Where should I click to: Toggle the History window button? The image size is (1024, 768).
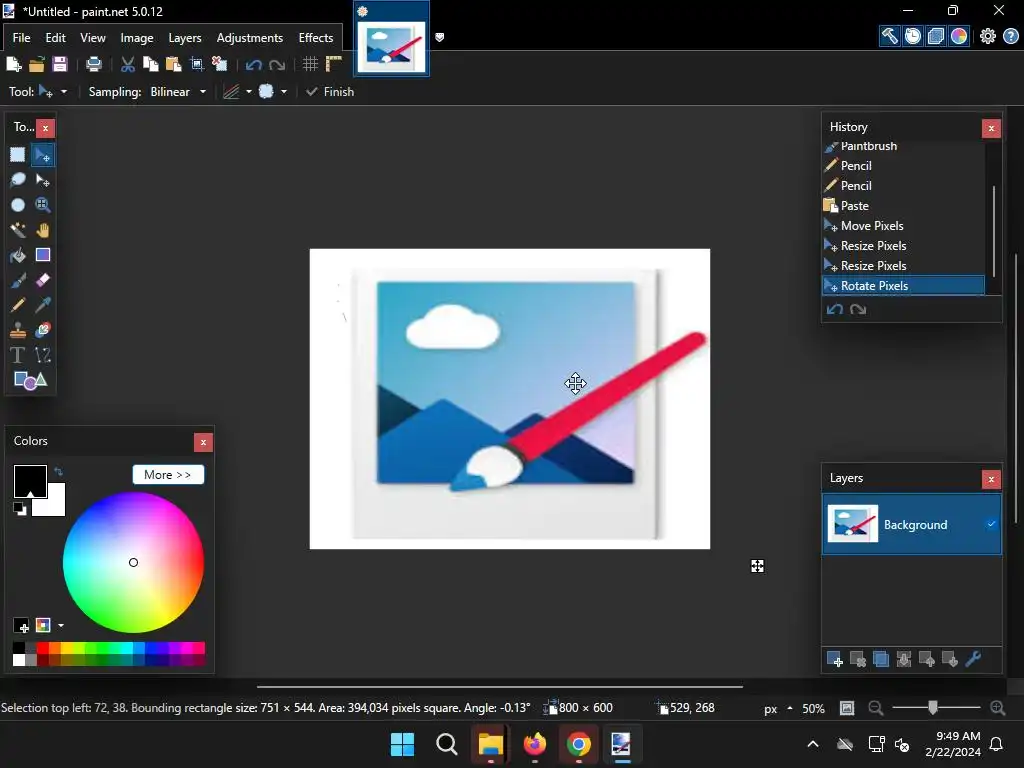coord(912,36)
